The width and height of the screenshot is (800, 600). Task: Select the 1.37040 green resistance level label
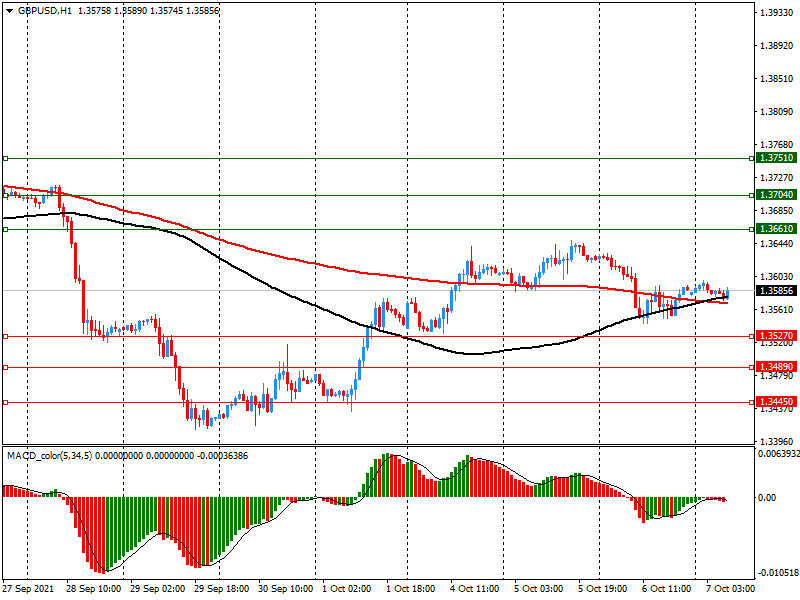pyautogui.click(x=776, y=195)
